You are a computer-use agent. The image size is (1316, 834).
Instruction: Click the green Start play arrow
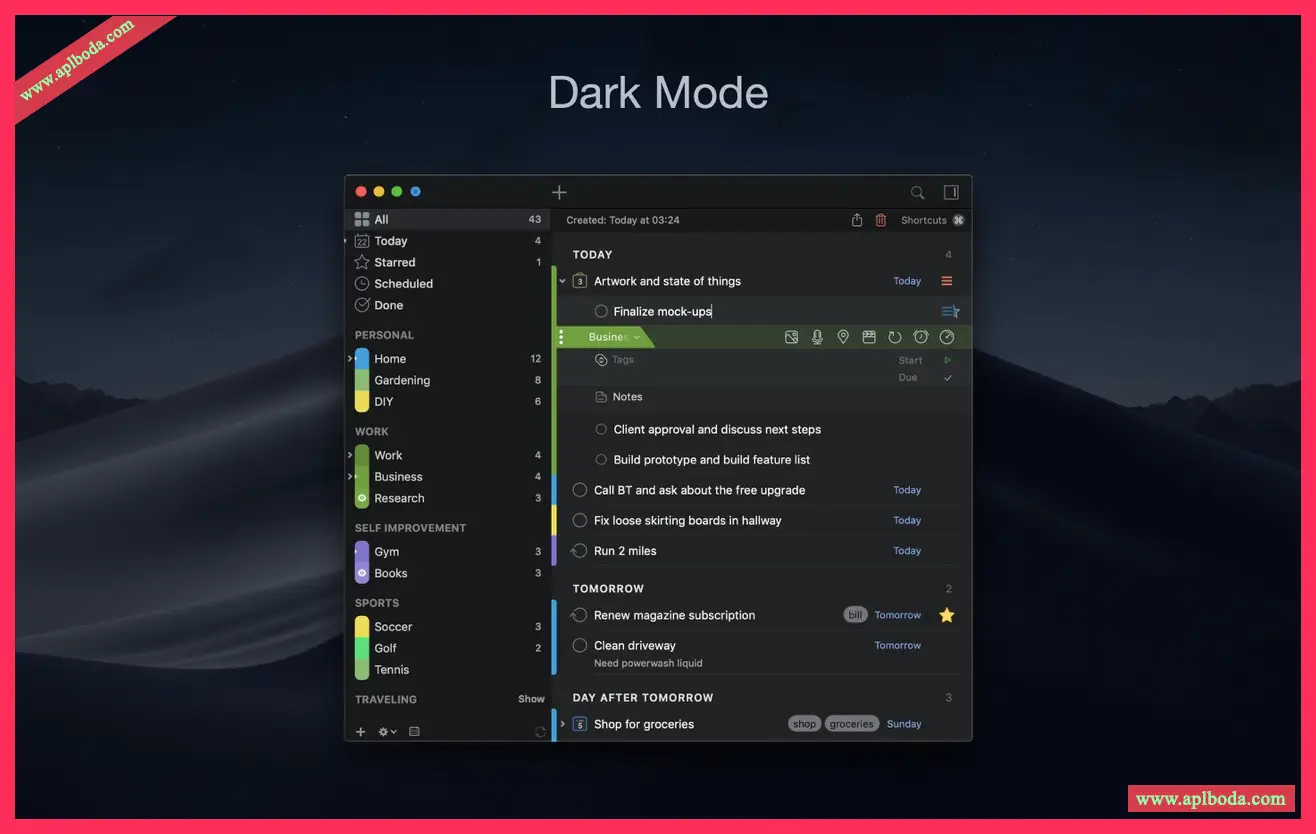tap(948, 360)
